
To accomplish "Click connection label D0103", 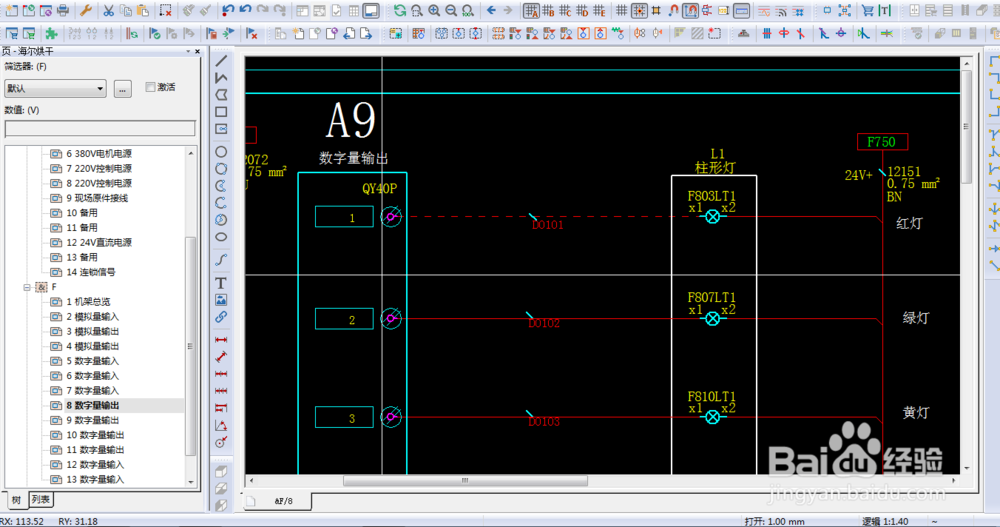I will coord(544,422).
